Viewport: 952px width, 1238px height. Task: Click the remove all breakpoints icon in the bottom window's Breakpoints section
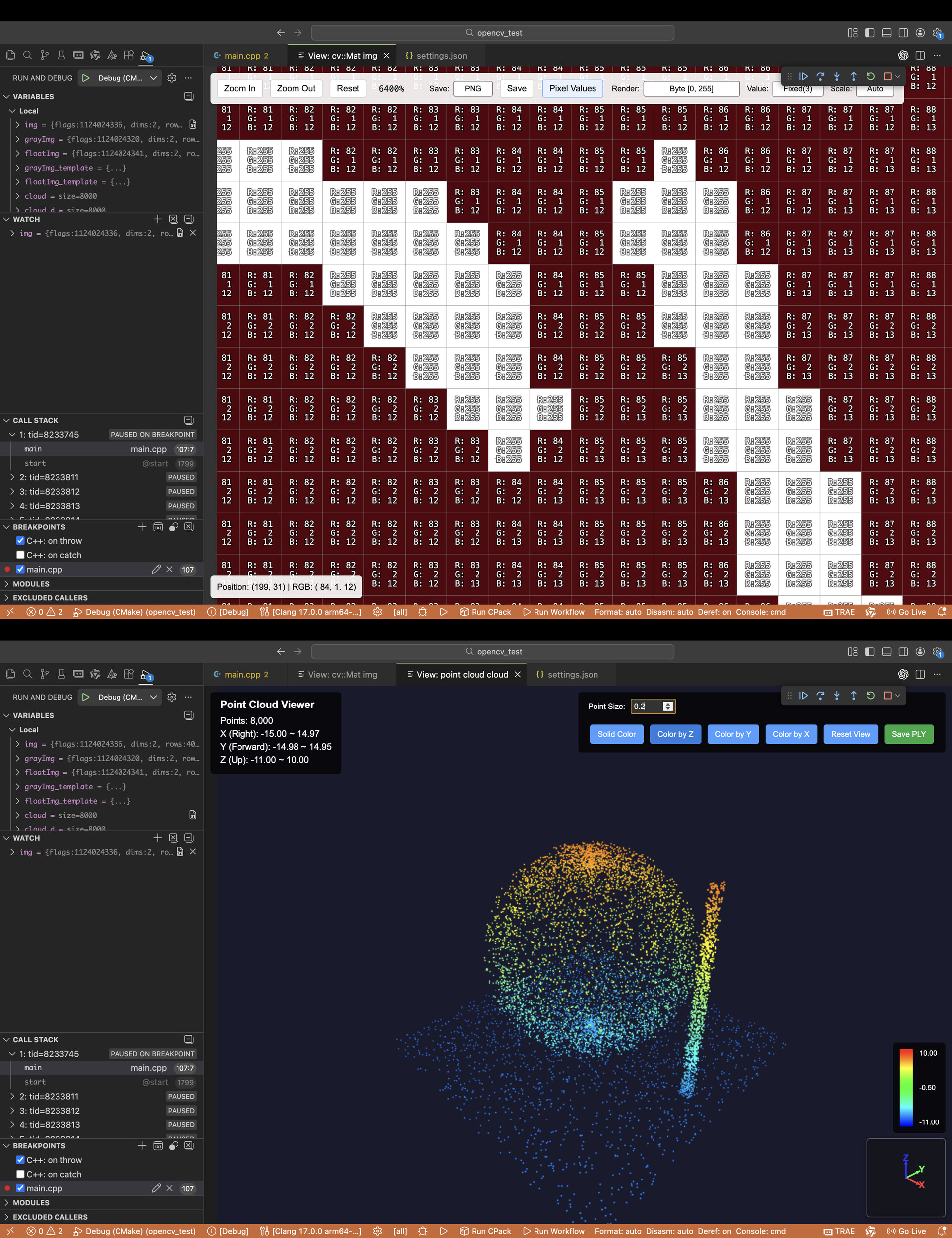coord(189,1146)
